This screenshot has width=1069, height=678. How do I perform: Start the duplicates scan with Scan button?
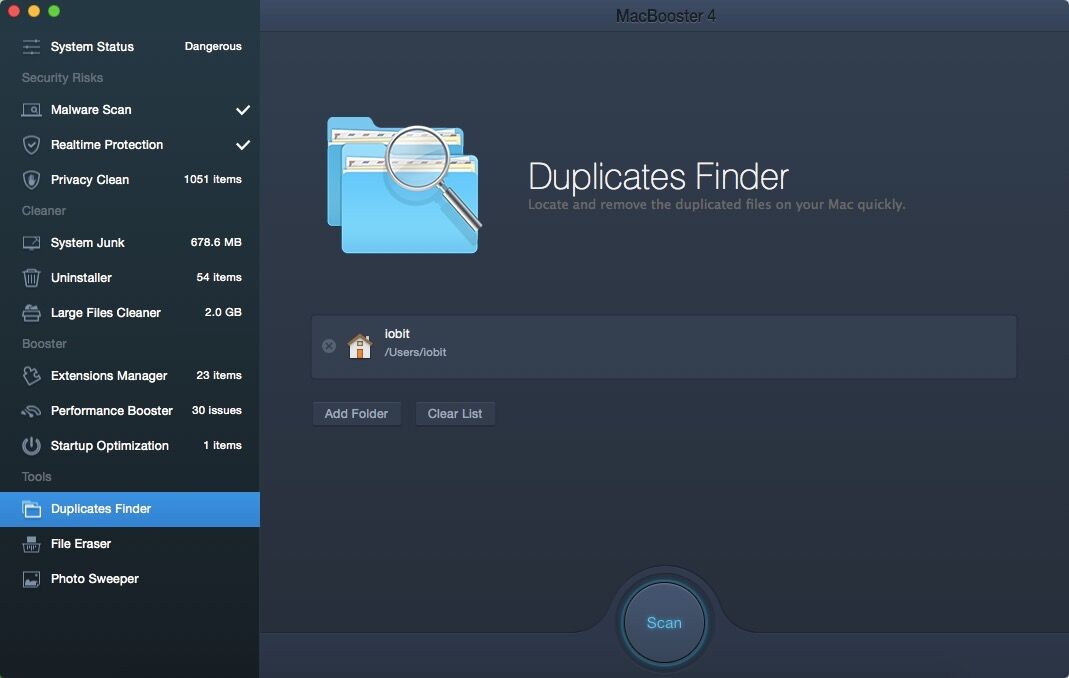[664, 623]
